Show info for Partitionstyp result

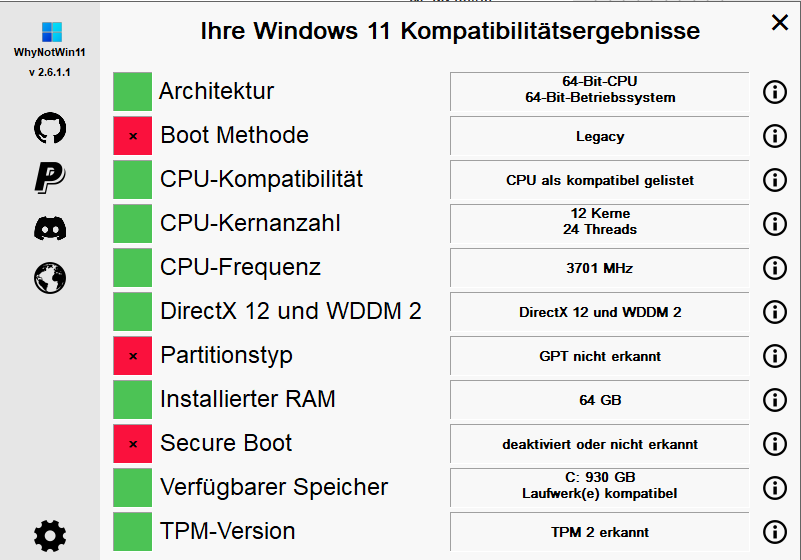775,356
